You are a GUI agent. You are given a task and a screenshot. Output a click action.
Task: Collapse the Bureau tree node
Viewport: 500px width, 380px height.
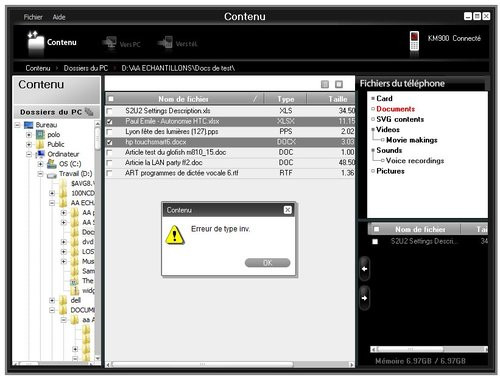coord(17,125)
